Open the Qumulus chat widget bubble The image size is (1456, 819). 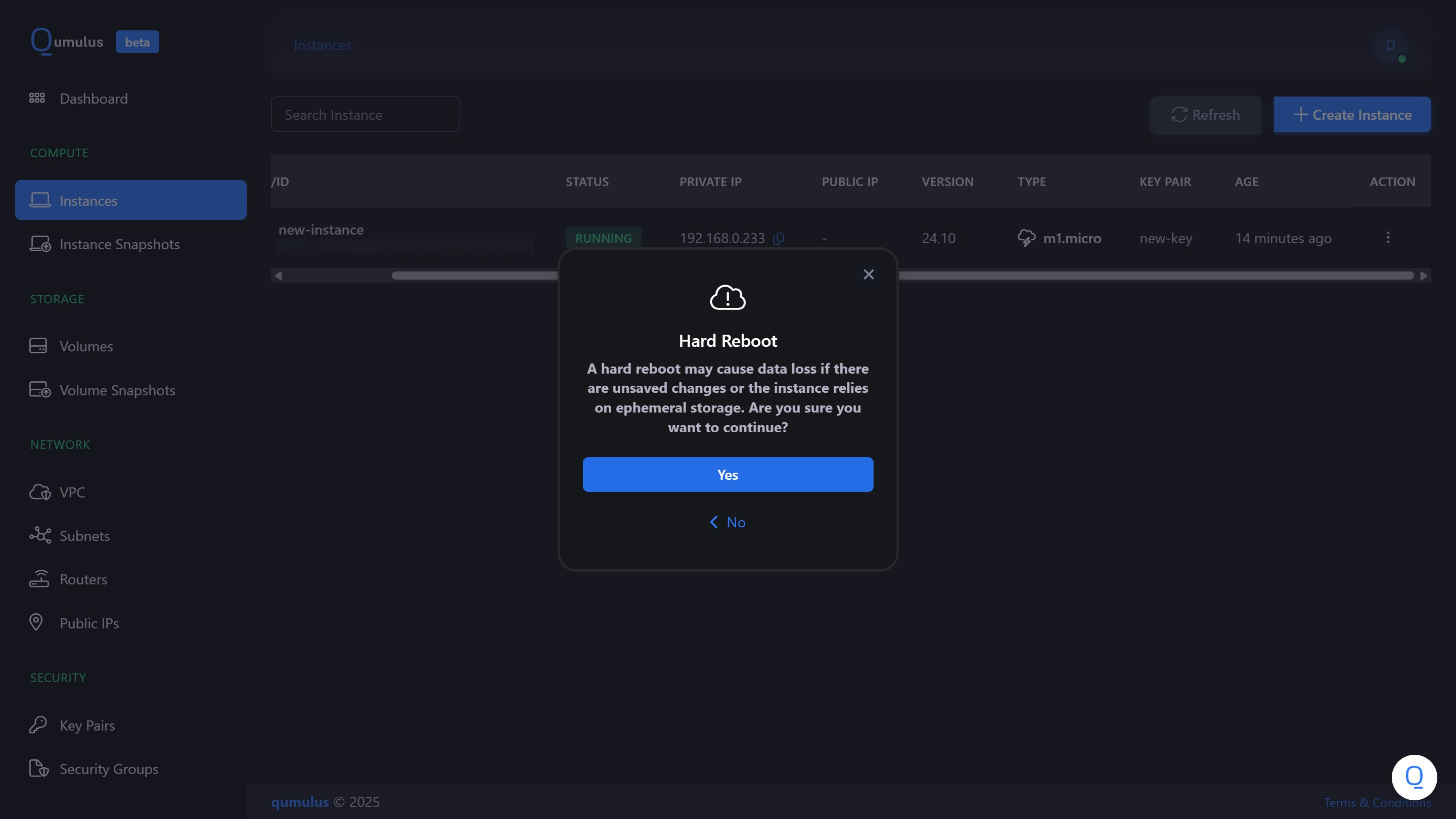point(1414,777)
